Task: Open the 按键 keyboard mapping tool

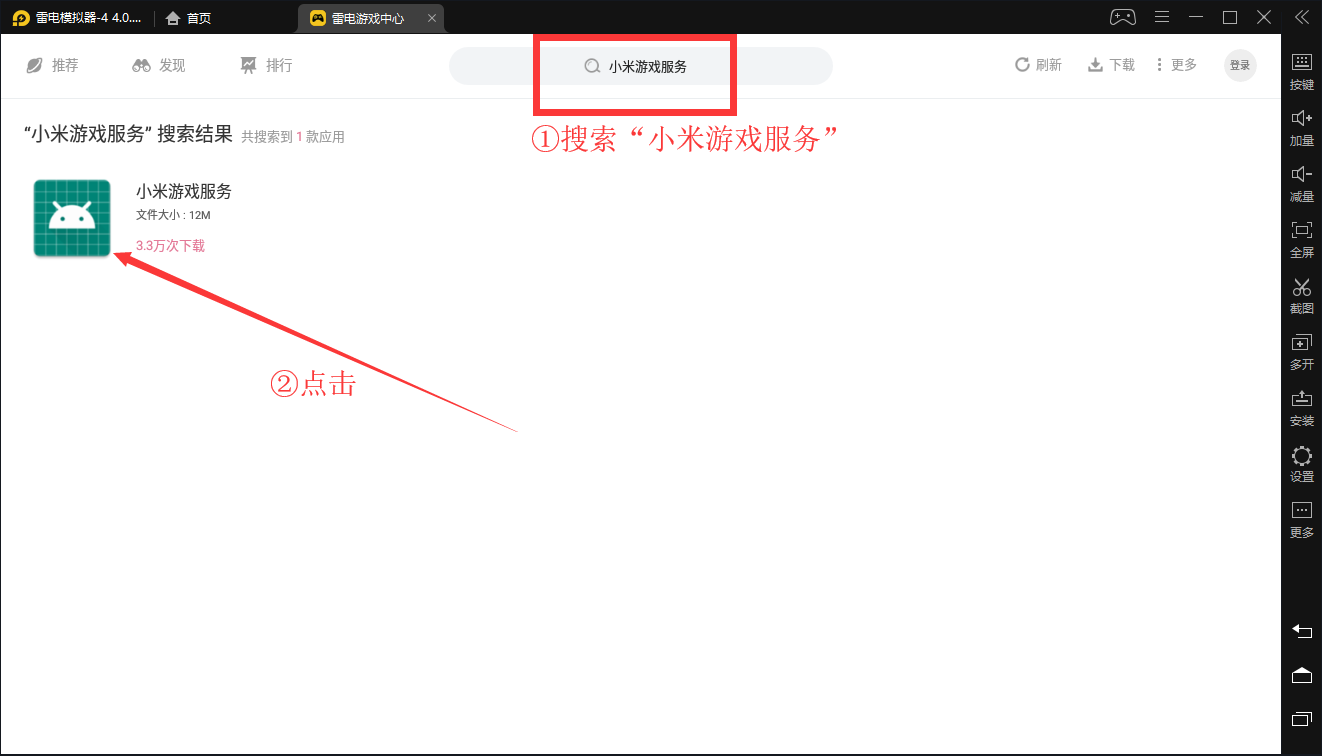Action: 1301,71
